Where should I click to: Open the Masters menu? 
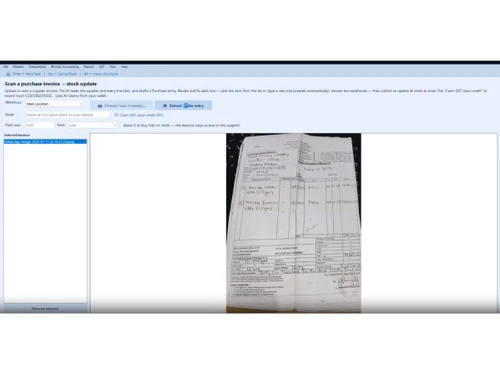point(18,67)
